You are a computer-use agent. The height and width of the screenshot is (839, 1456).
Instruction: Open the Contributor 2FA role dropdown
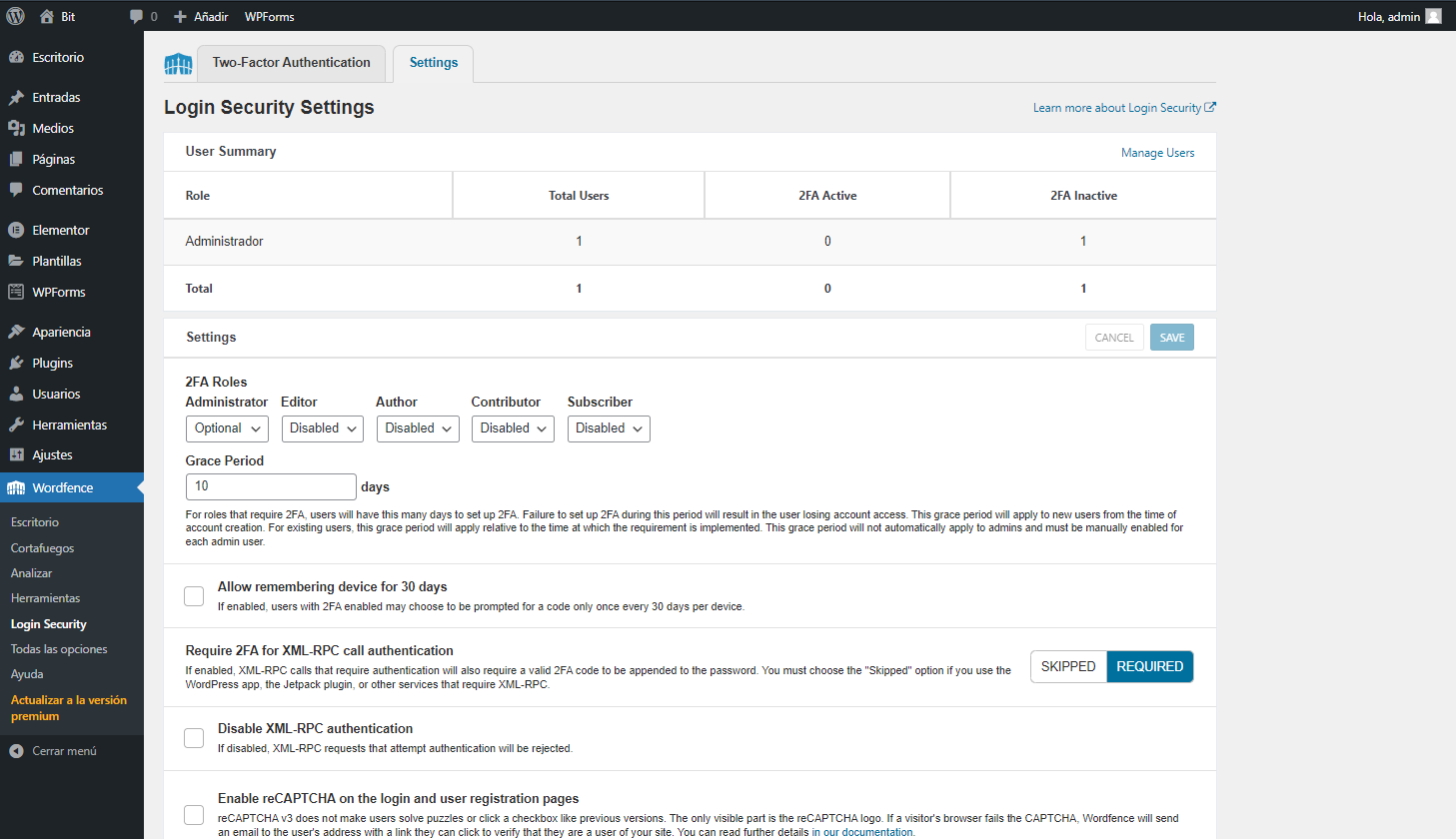pyautogui.click(x=514, y=428)
